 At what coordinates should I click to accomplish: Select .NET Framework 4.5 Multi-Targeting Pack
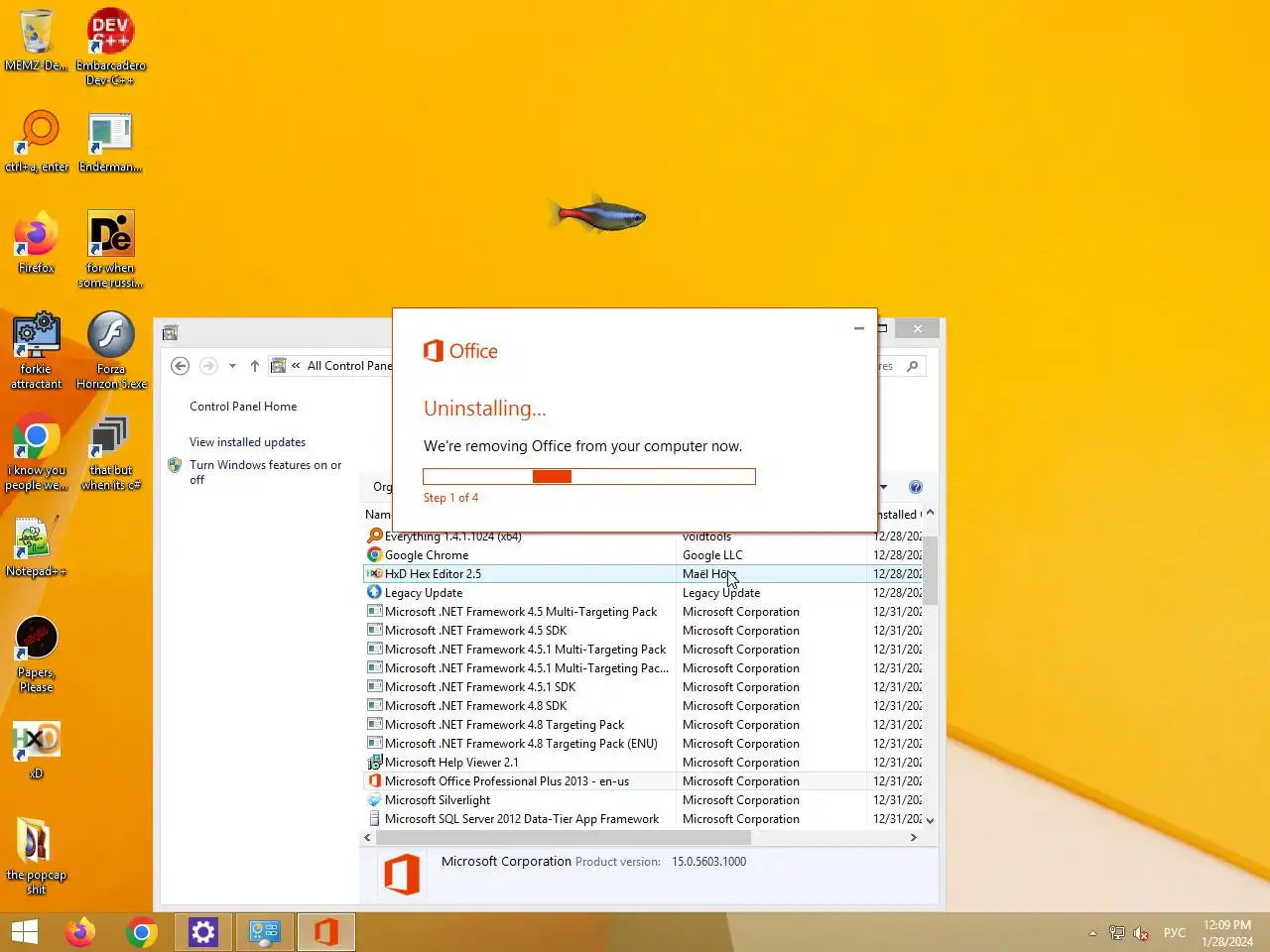pyautogui.click(x=643, y=612)
